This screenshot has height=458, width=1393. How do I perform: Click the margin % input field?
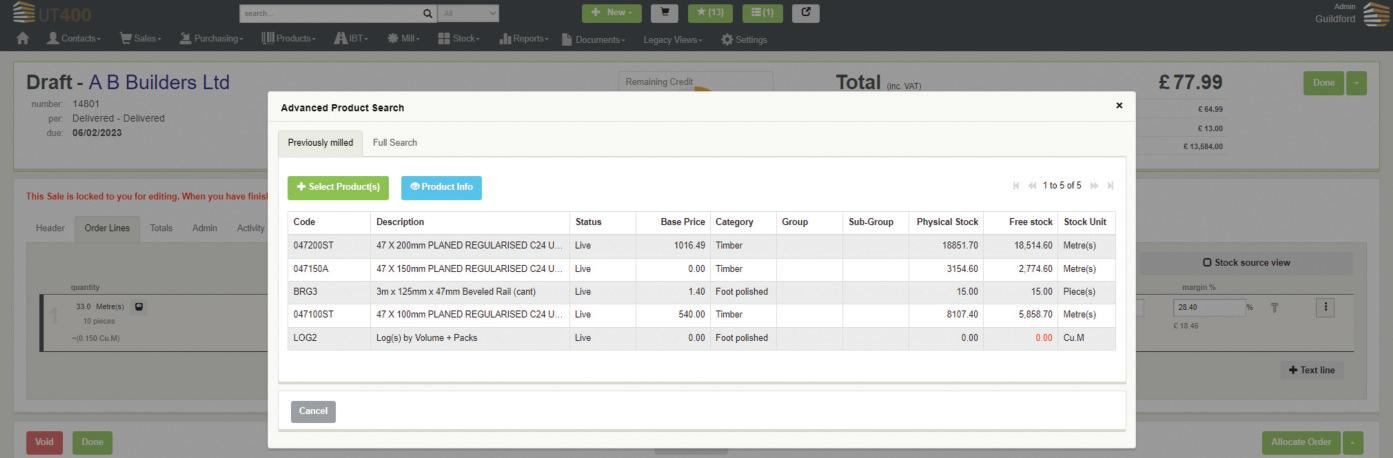click(1209, 307)
